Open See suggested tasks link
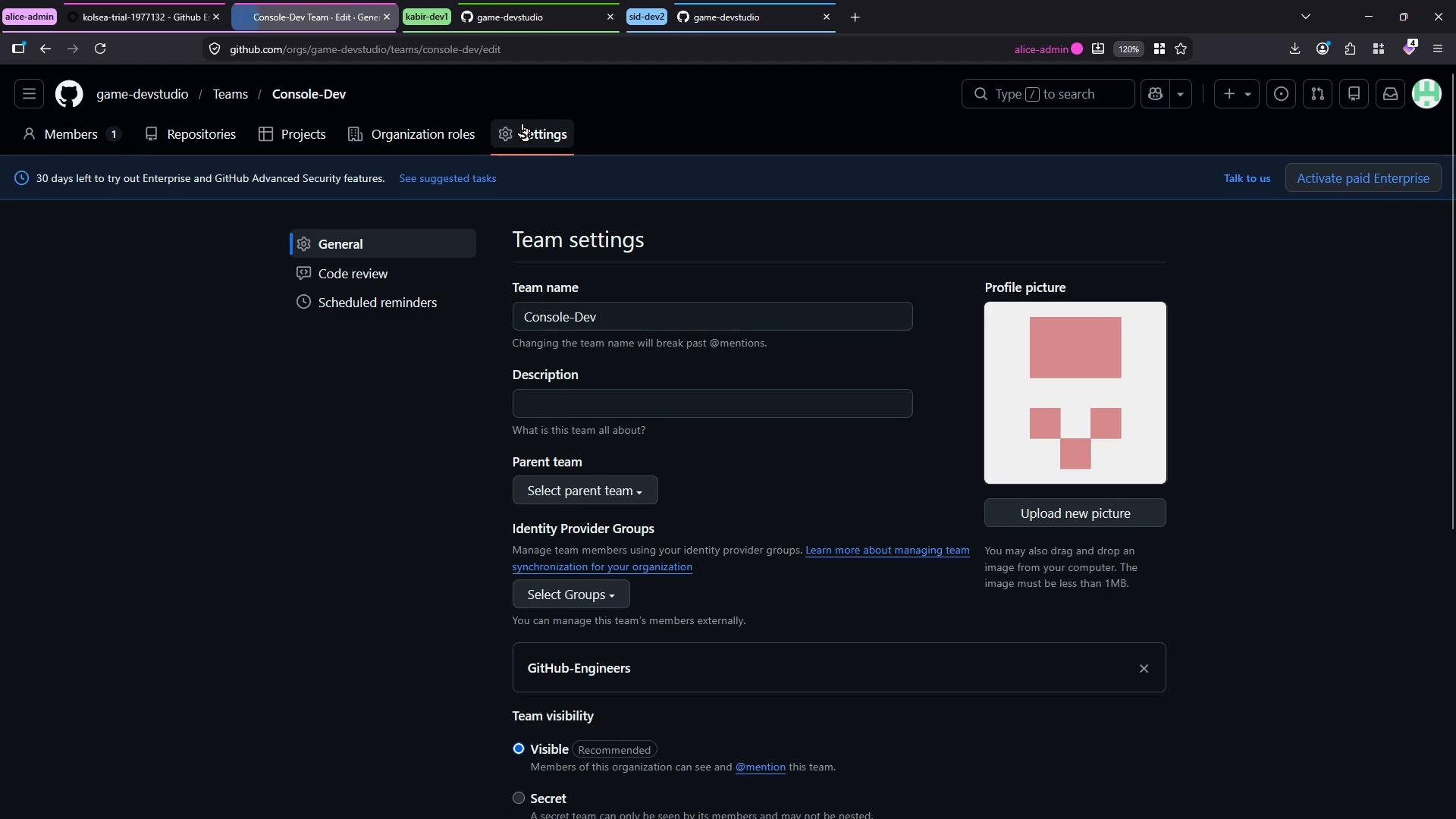Viewport: 1456px width, 819px height. click(447, 178)
